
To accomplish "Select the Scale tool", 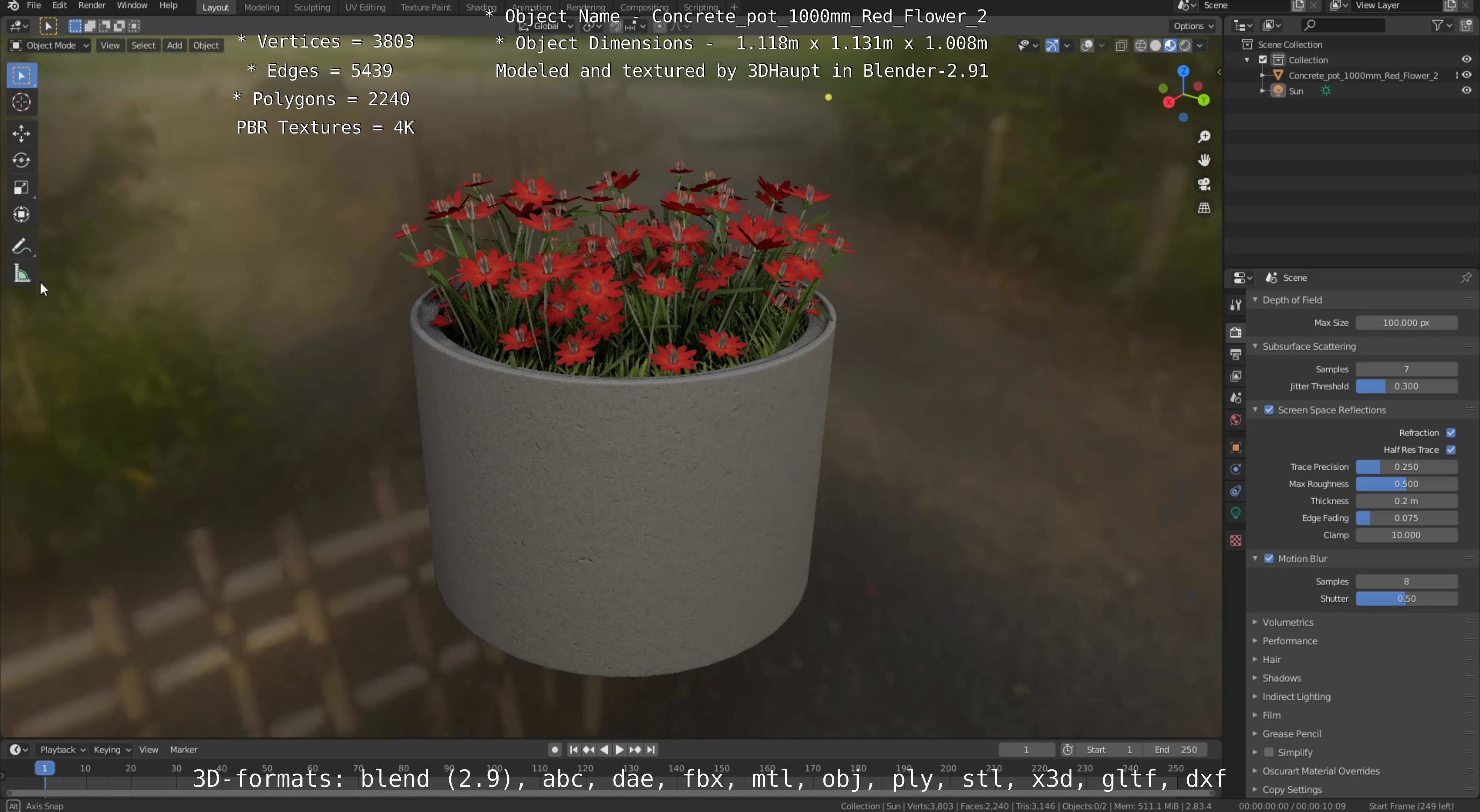I will point(22,187).
